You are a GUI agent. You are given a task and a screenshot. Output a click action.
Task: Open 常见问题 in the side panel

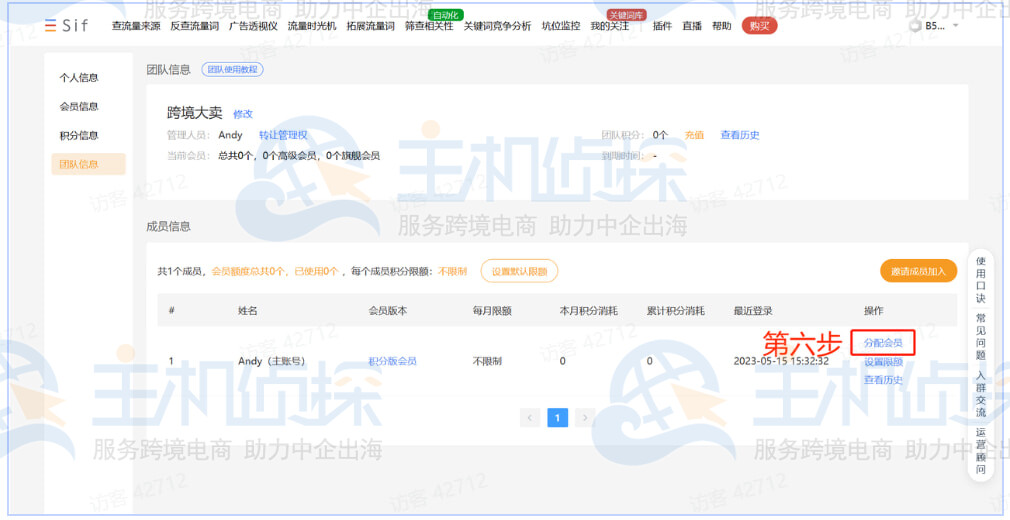point(980,337)
